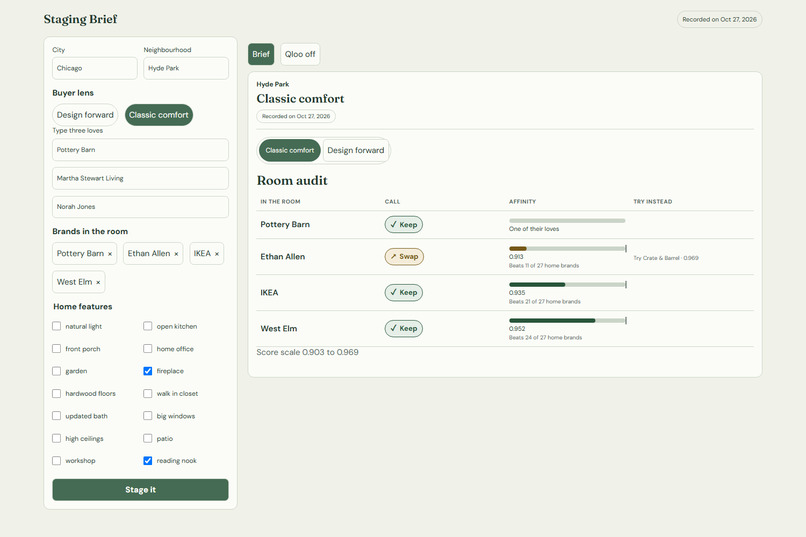This screenshot has width=806, height=537.
Task: Tick the garden checkbox
Action: coord(57,371)
